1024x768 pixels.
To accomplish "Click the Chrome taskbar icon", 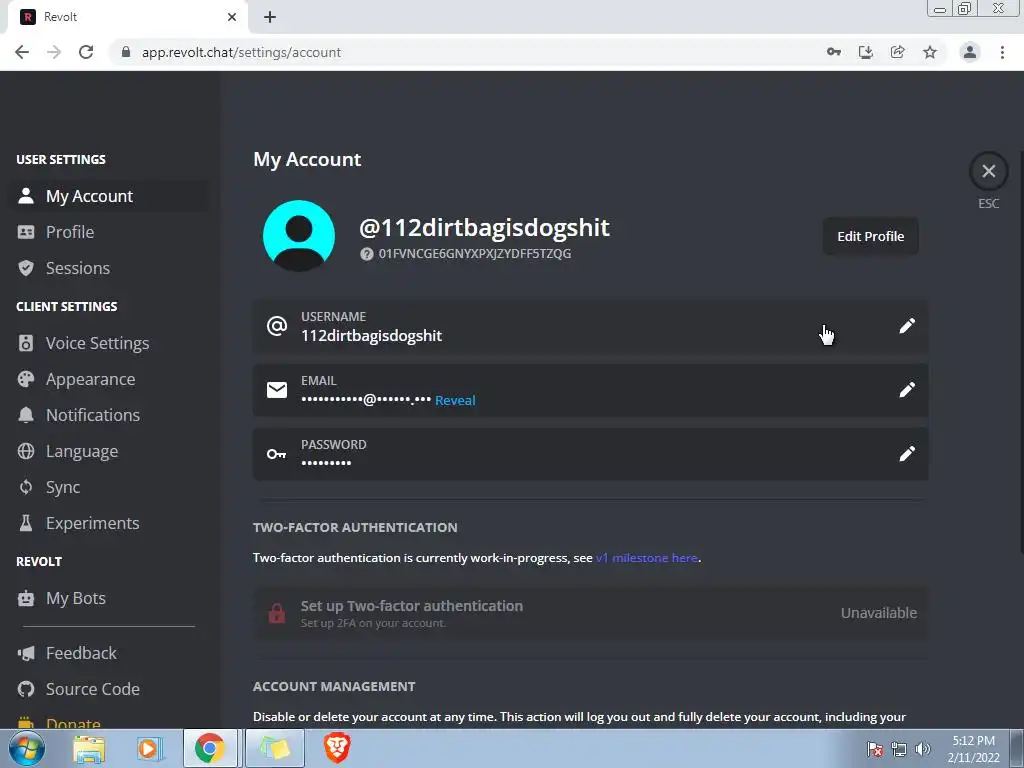I will click(210, 748).
